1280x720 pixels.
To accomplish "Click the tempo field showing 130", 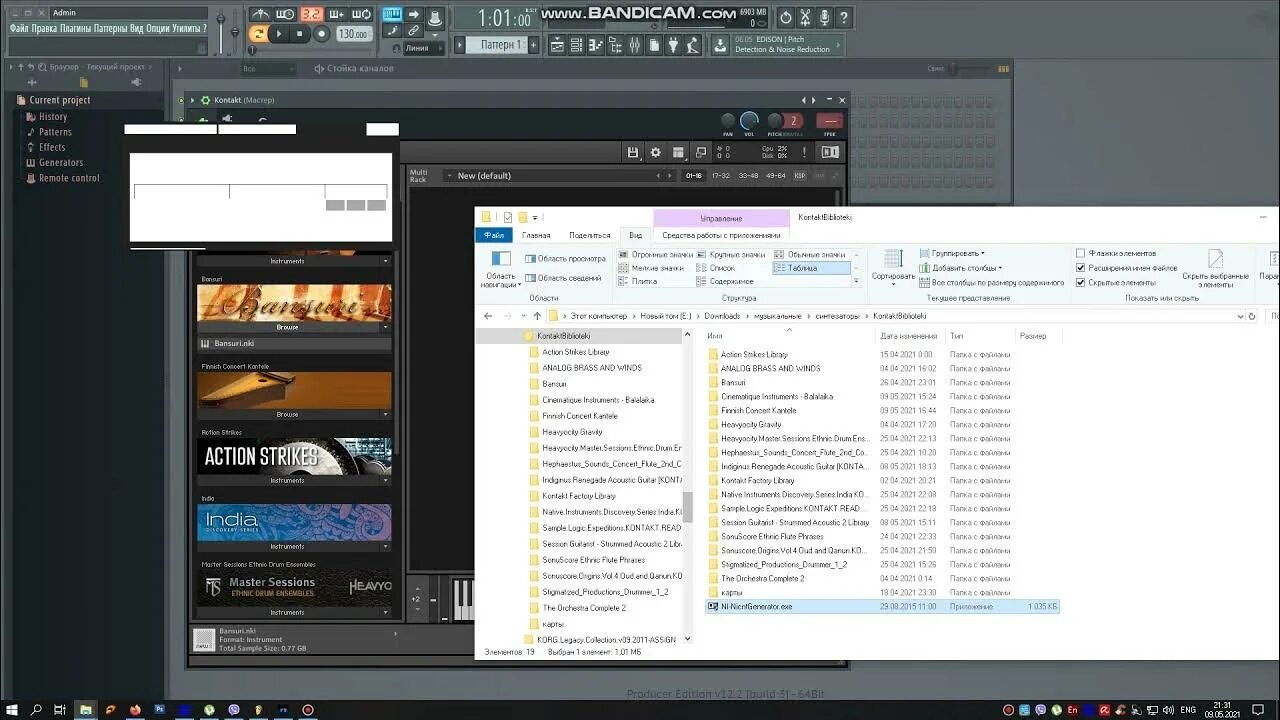I will (x=352, y=34).
